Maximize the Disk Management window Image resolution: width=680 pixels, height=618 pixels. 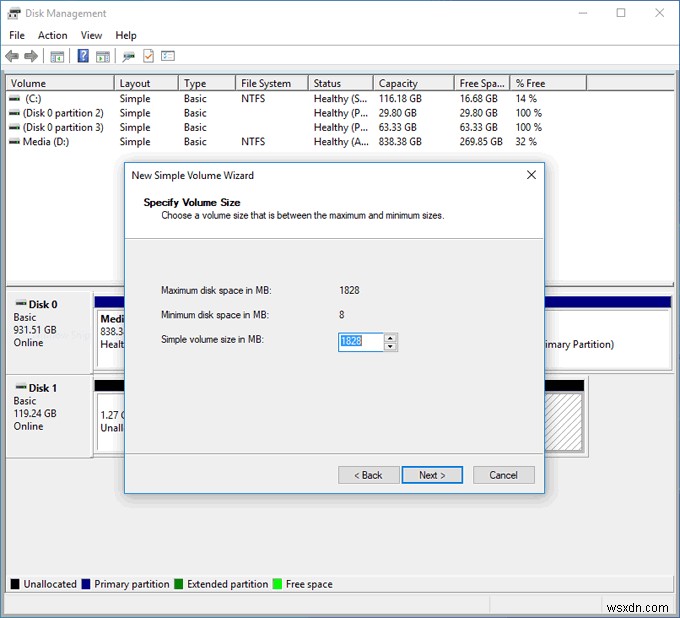[621, 13]
